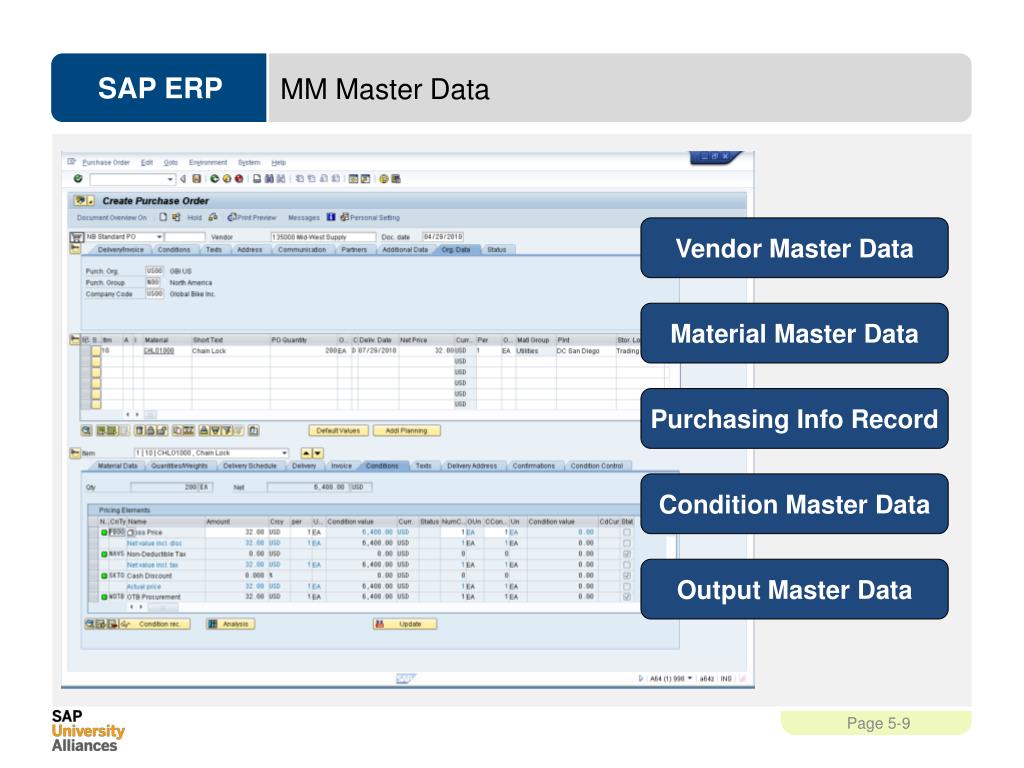
Task: Open the item selector Chain Lock dropdown
Action: (285, 453)
